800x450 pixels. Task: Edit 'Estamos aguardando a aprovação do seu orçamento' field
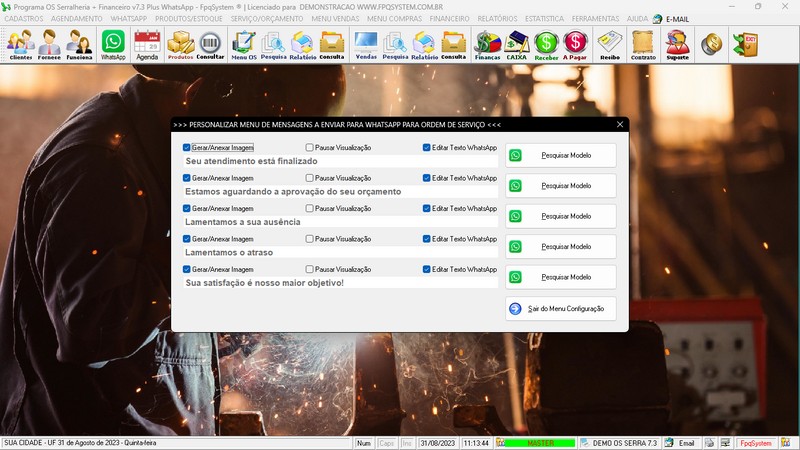tap(340, 192)
